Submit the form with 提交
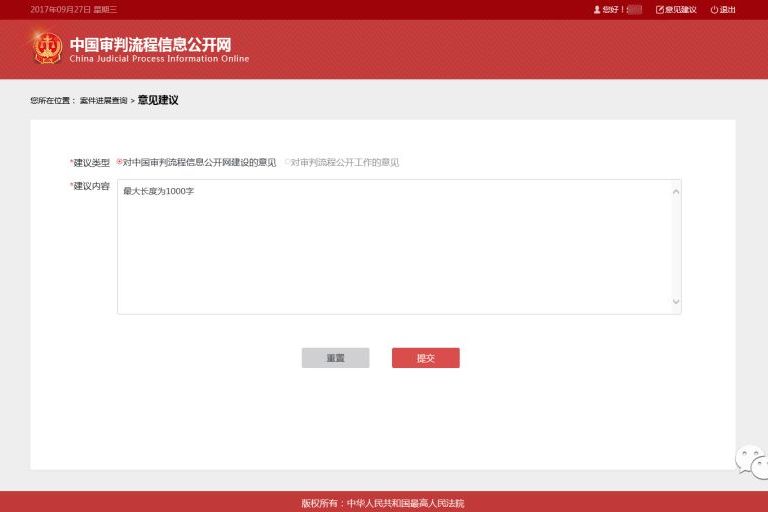This screenshot has height=512, width=768. (x=425, y=358)
